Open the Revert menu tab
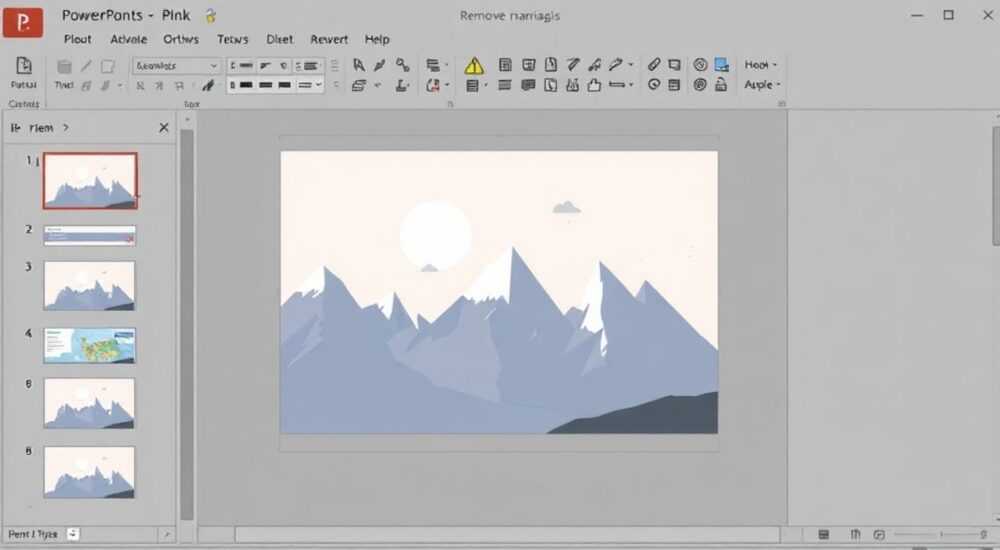The image size is (1000, 550). 329,39
